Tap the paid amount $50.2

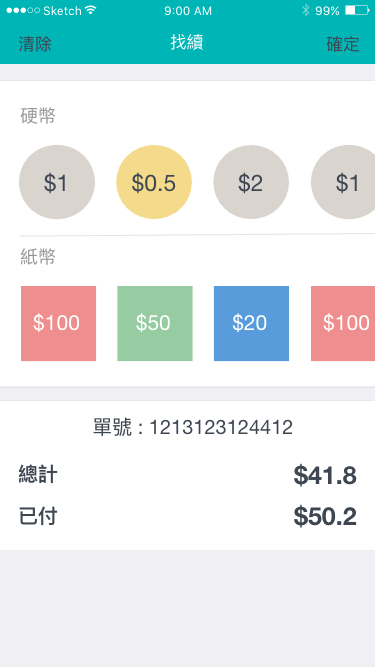(325, 517)
